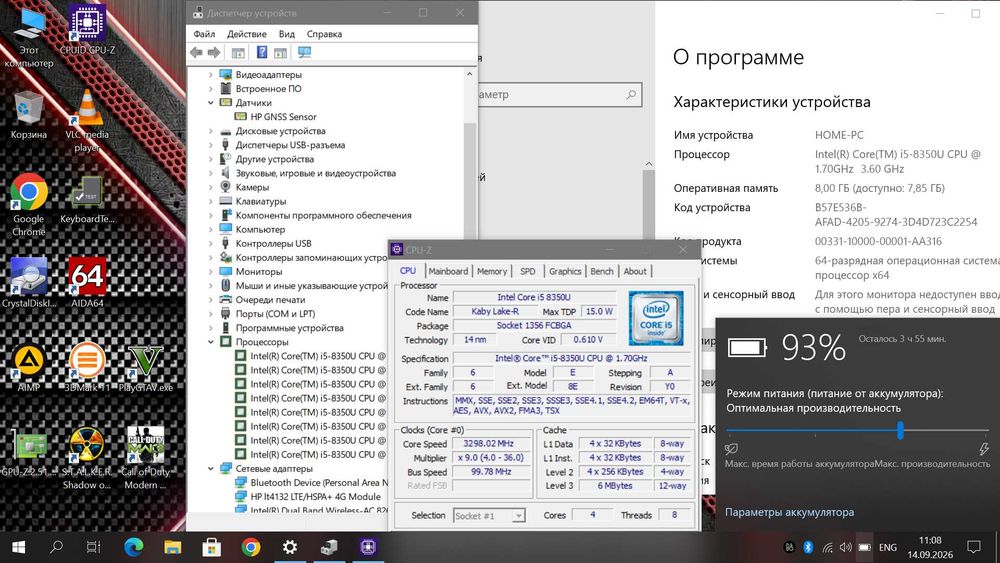Viewport: 1000px width, 563px height.
Task: Launch VLC media player shortcut
Action: 87,121
